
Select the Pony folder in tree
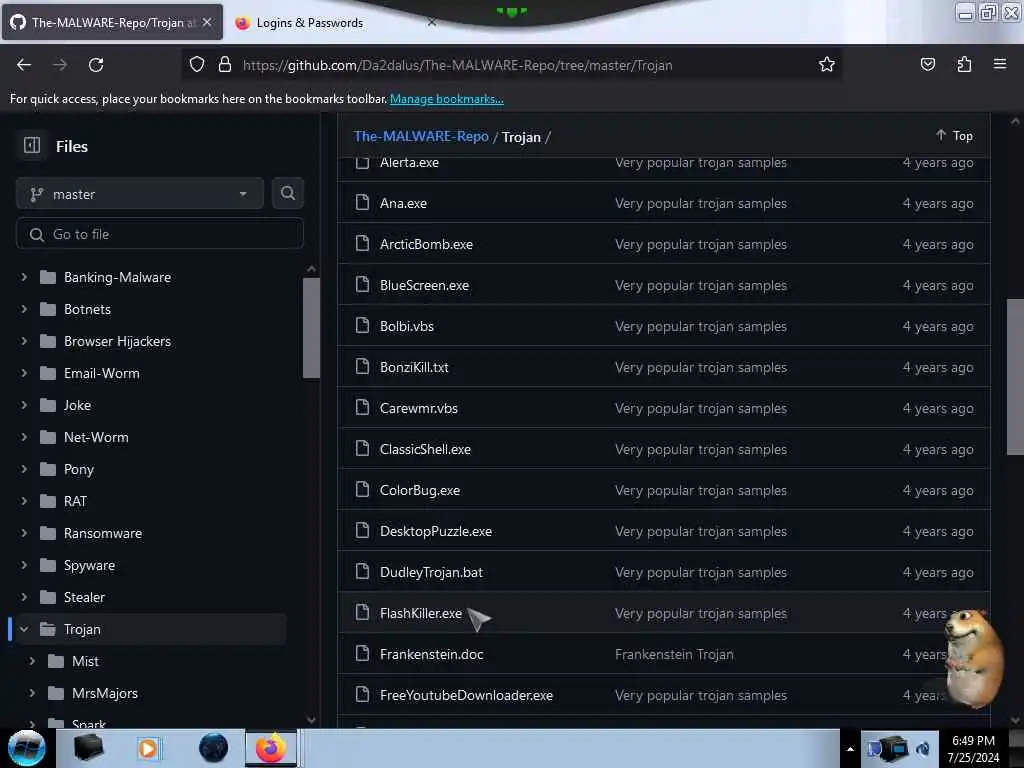[79, 469]
